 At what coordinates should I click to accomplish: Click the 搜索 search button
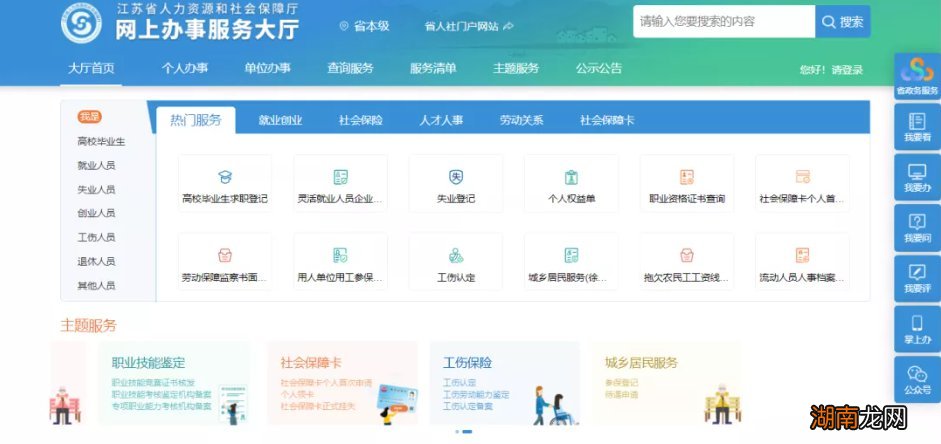(843, 22)
